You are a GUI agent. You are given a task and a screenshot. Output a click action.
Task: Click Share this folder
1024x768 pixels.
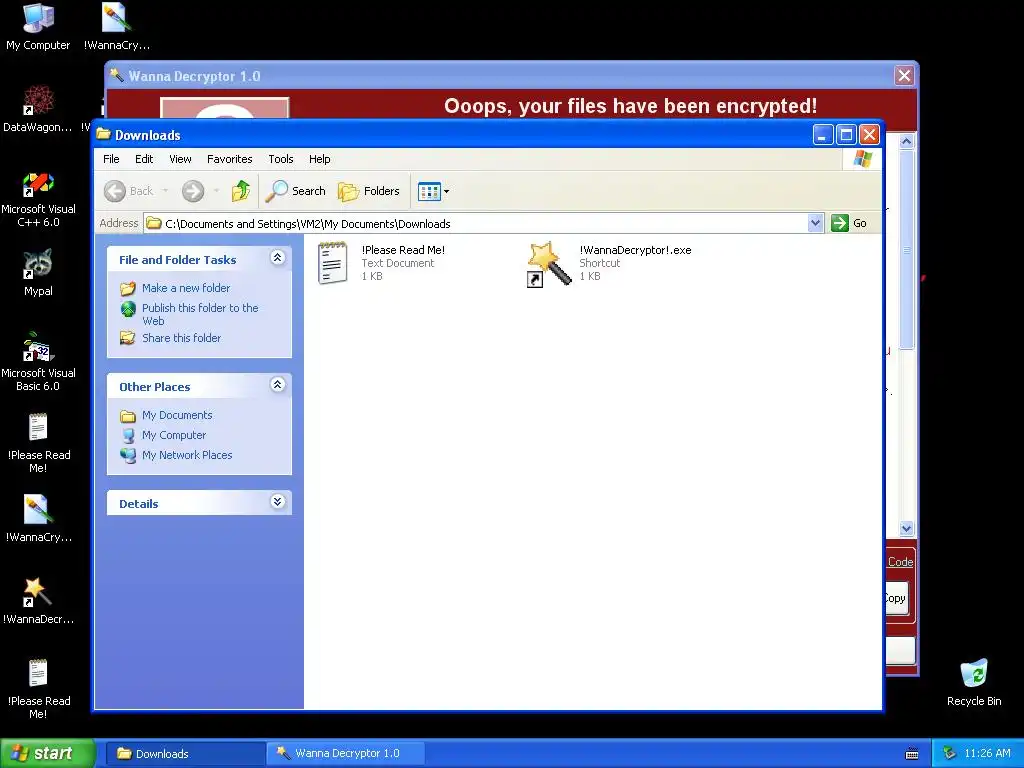[x=182, y=338]
